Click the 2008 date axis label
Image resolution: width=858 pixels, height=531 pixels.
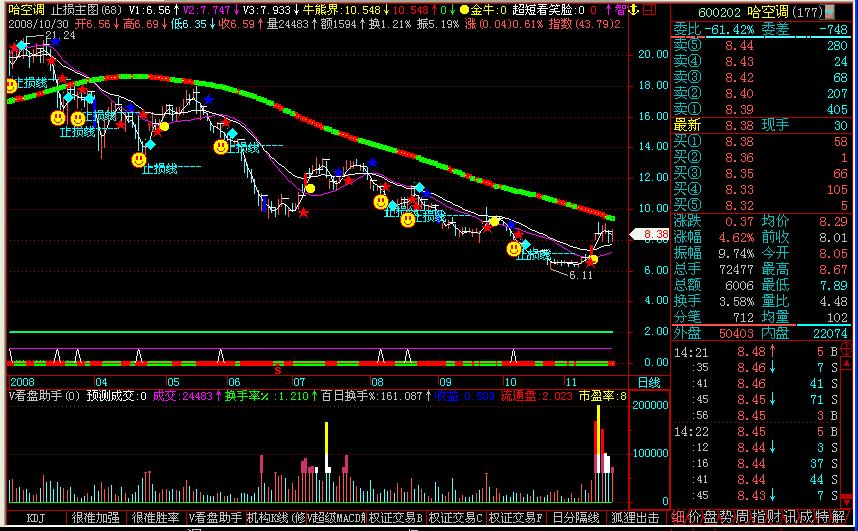[x=22, y=382]
